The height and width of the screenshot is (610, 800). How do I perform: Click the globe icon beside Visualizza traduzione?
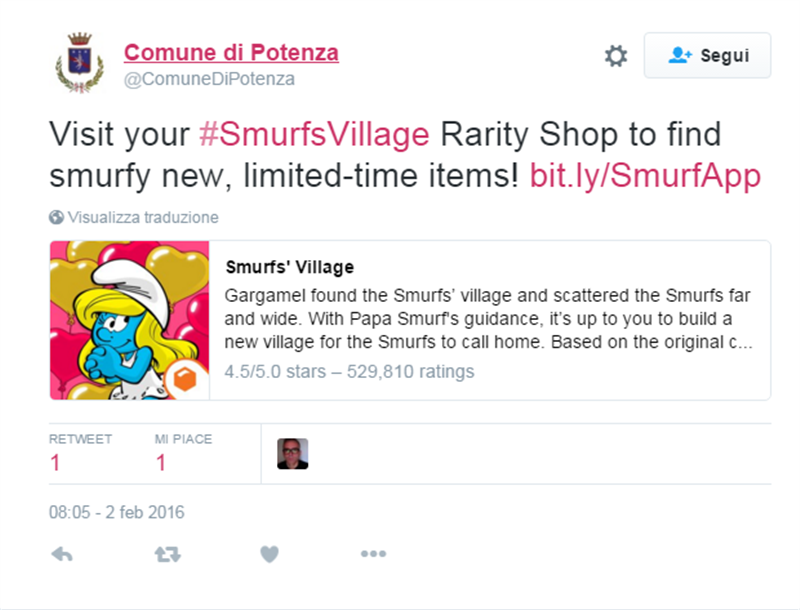[x=56, y=217]
